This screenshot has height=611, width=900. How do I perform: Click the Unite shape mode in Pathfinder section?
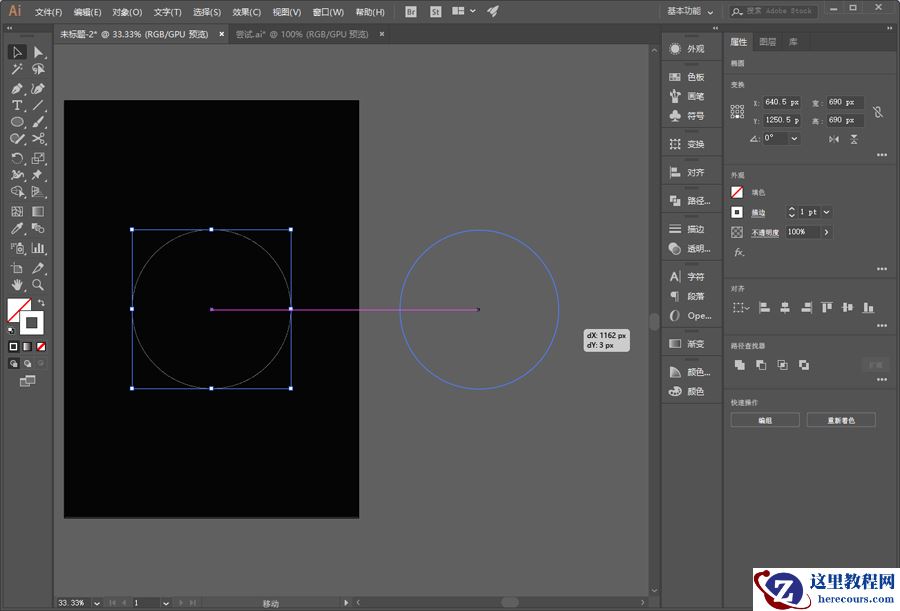[739, 363]
